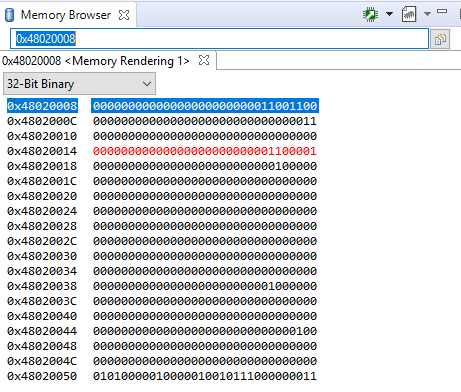
Task: Click the value at 0x48020020
Action: point(205,196)
